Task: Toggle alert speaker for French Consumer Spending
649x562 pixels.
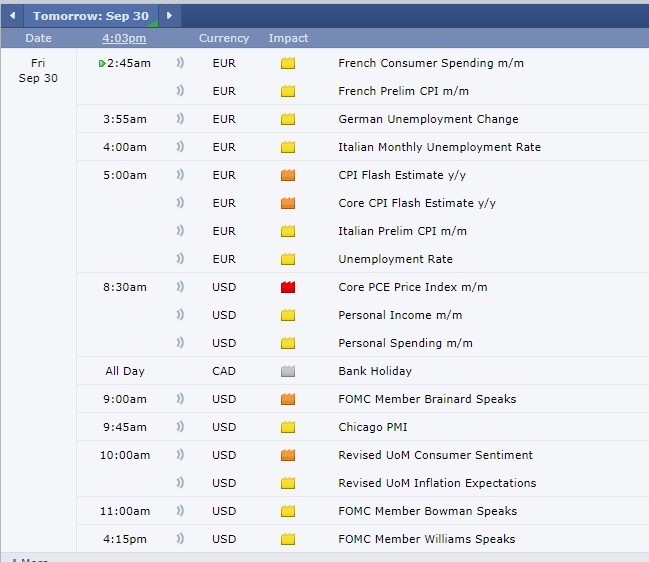Action: [x=180, y=63]
